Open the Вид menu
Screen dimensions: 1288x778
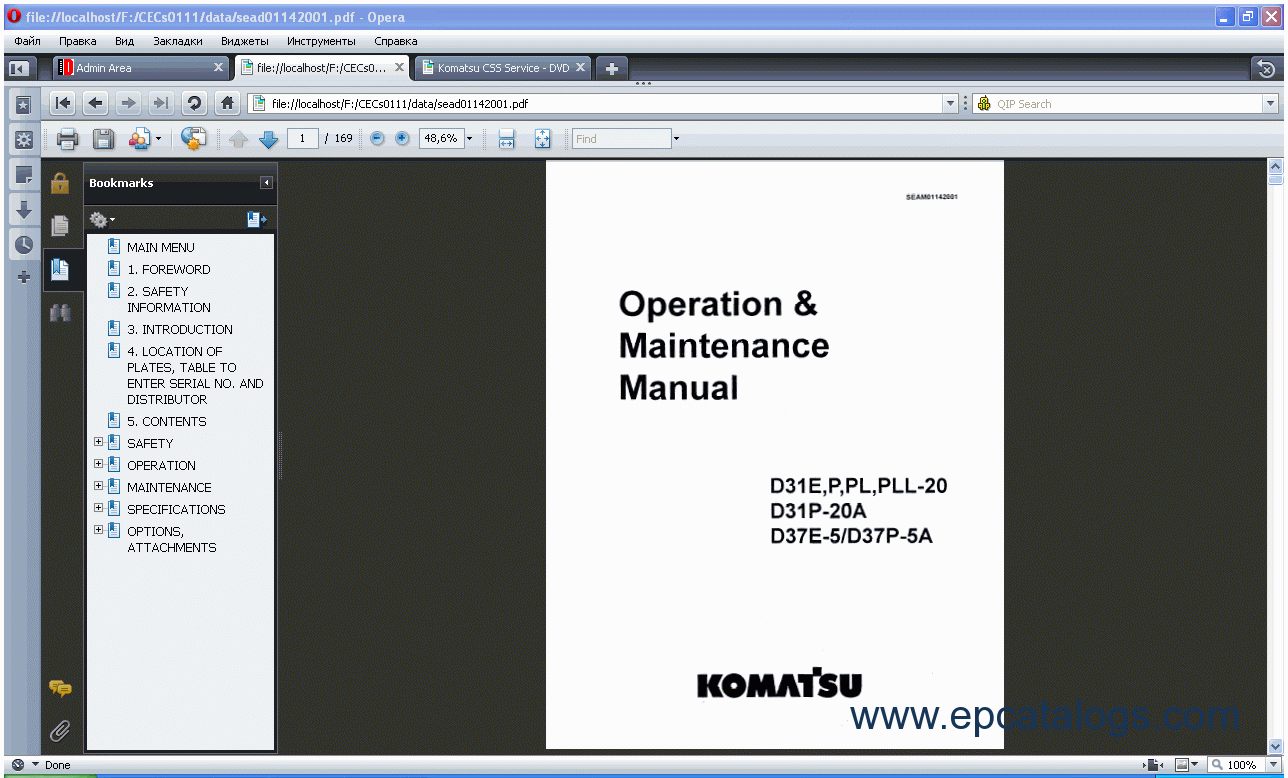click(124, 41)
